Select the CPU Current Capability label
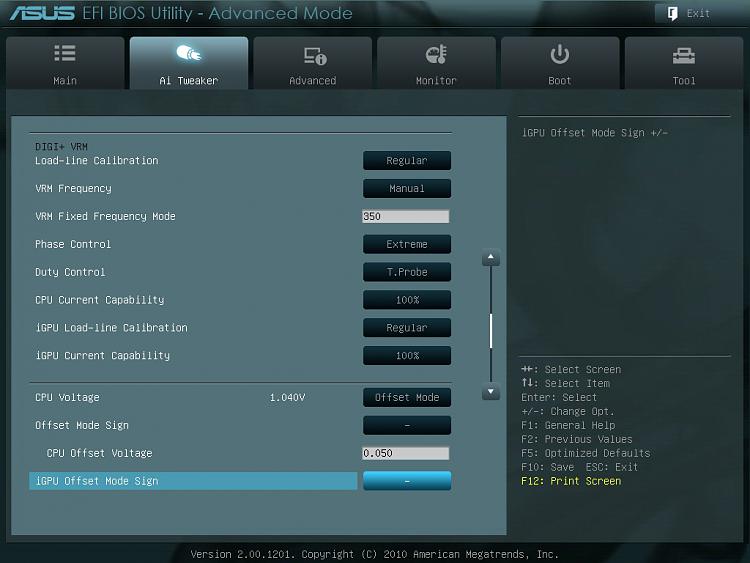750x563 pixels. [99, 300]
